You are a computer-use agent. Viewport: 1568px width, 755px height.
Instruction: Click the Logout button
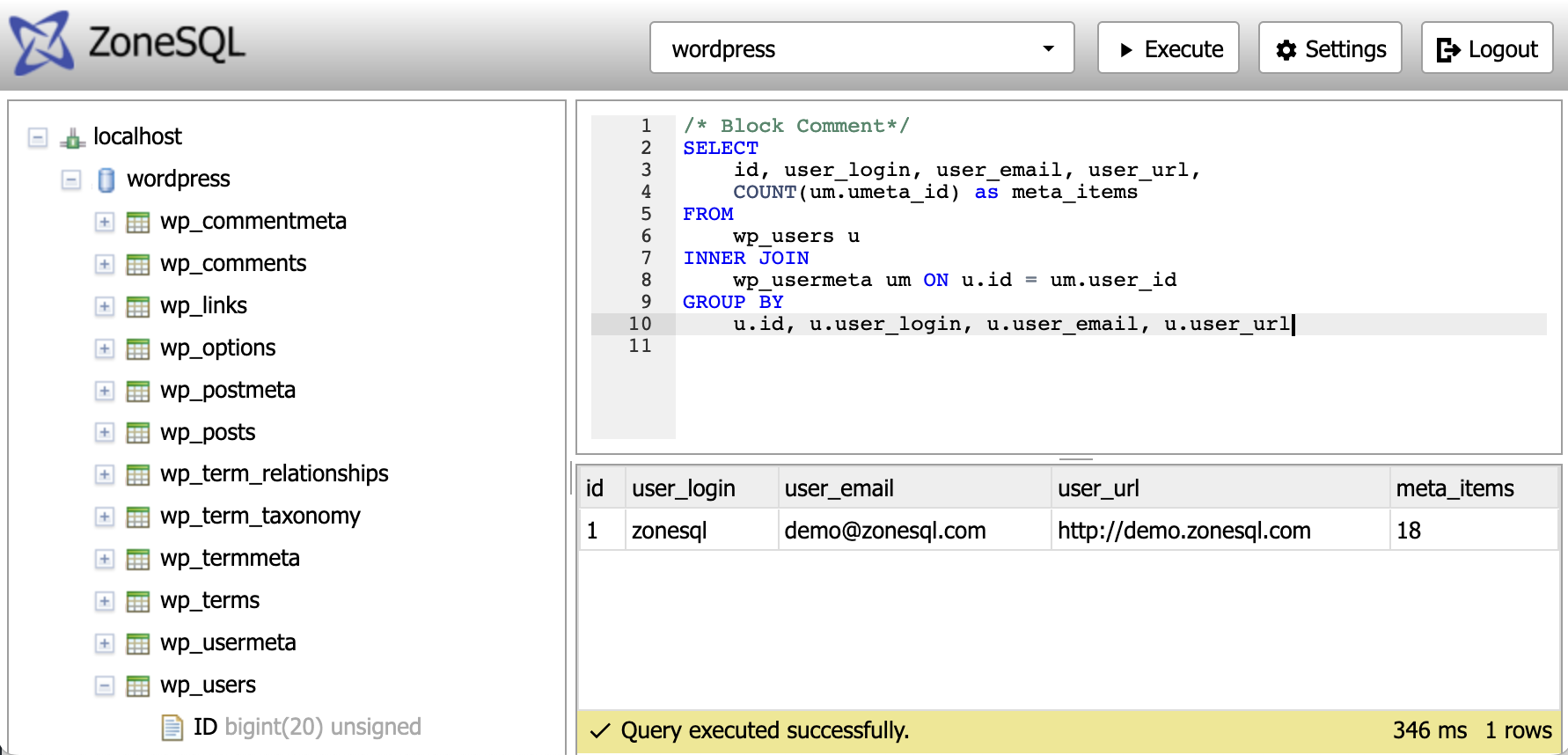click(x=1487, y=48)
